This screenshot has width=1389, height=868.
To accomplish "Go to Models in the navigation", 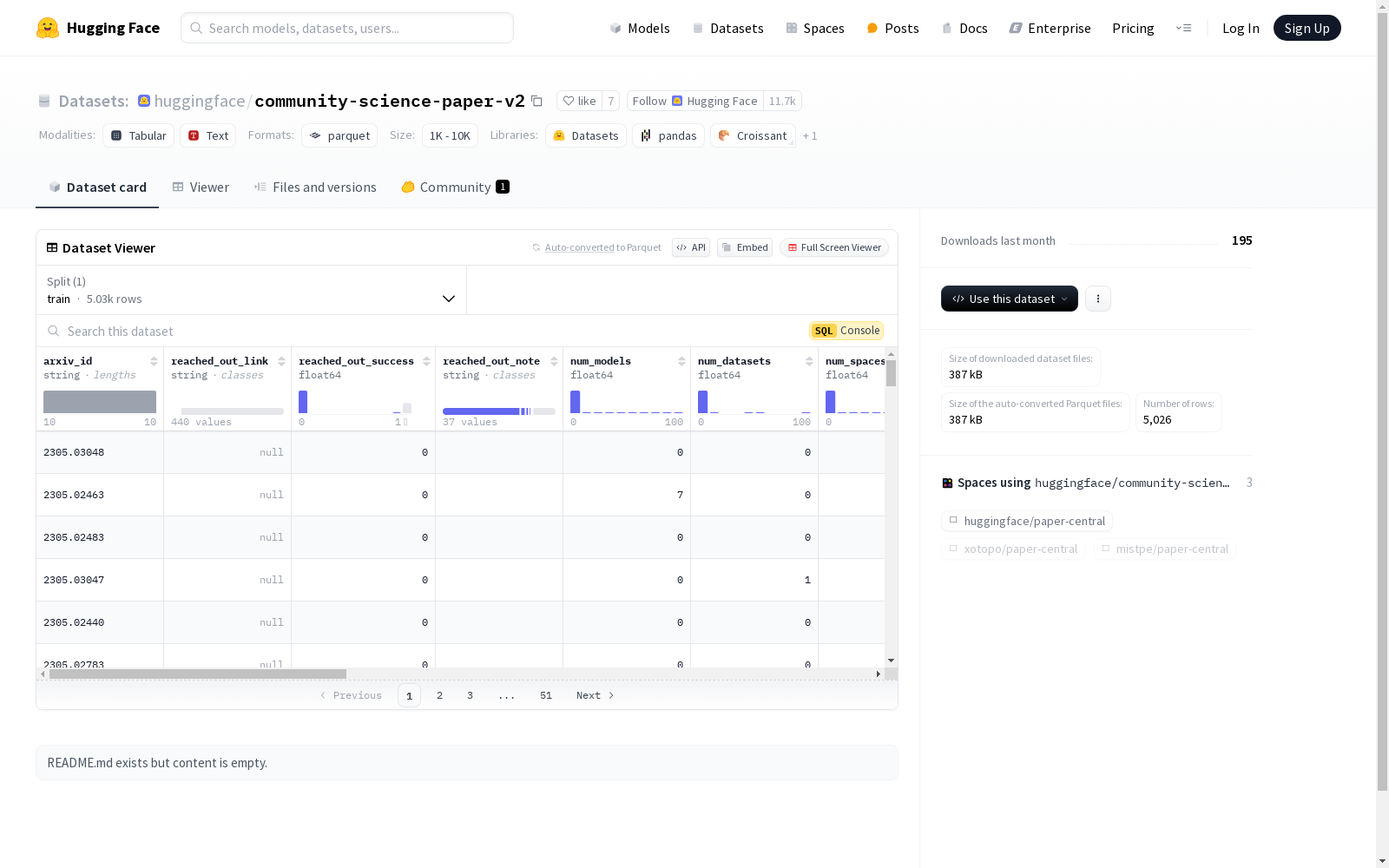I will click(x=640, y=28).
